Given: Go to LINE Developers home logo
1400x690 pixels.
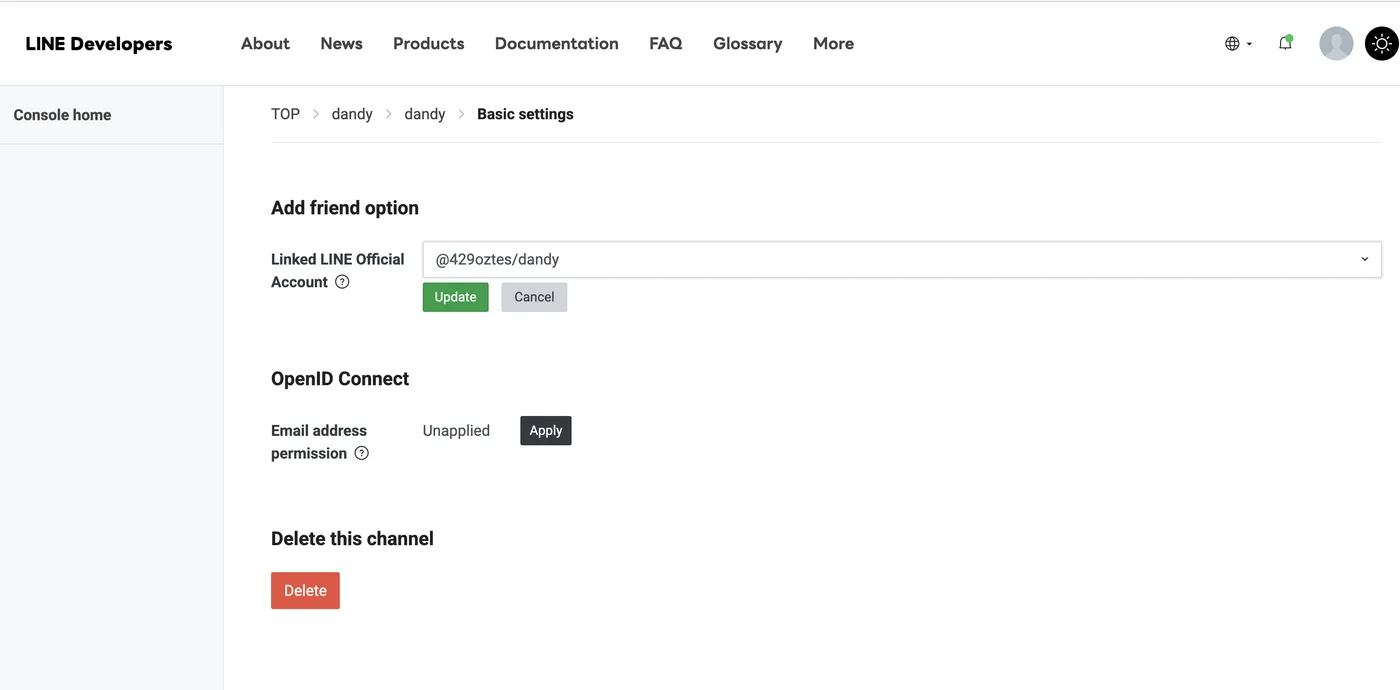Looking at the screenshot, I should [x=99, y=44].
